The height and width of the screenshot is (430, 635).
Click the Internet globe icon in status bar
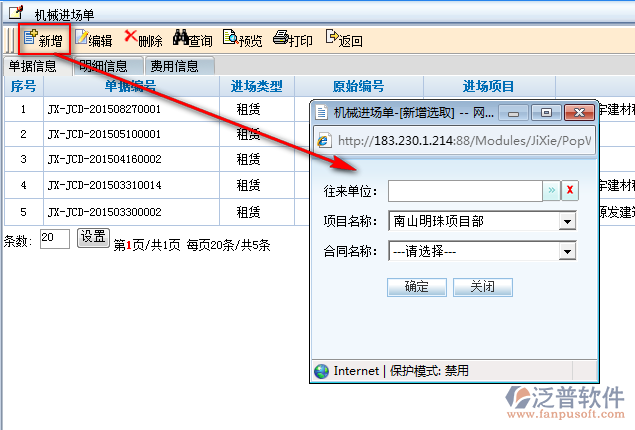click(x=322, y=371)
